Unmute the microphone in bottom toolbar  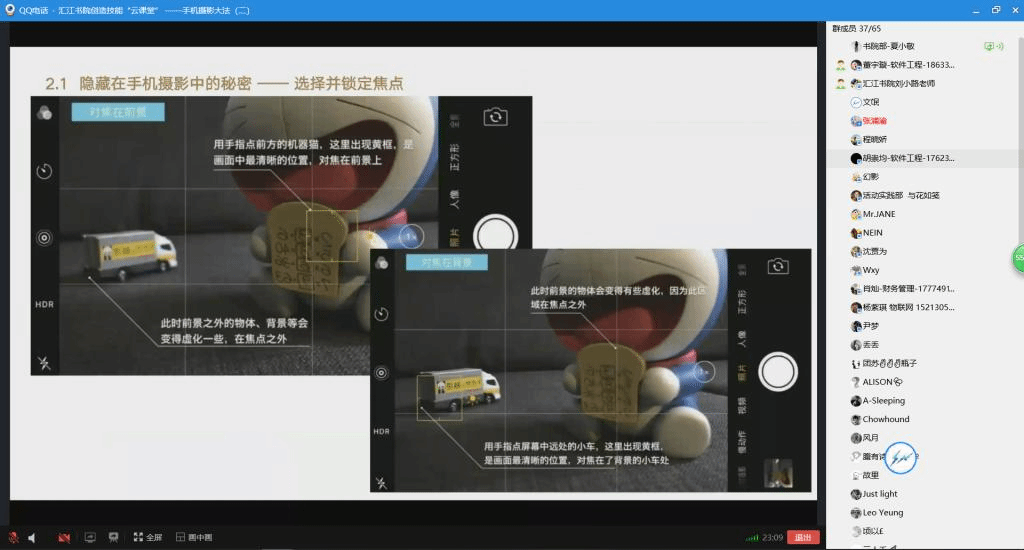[x=13, y=538]
